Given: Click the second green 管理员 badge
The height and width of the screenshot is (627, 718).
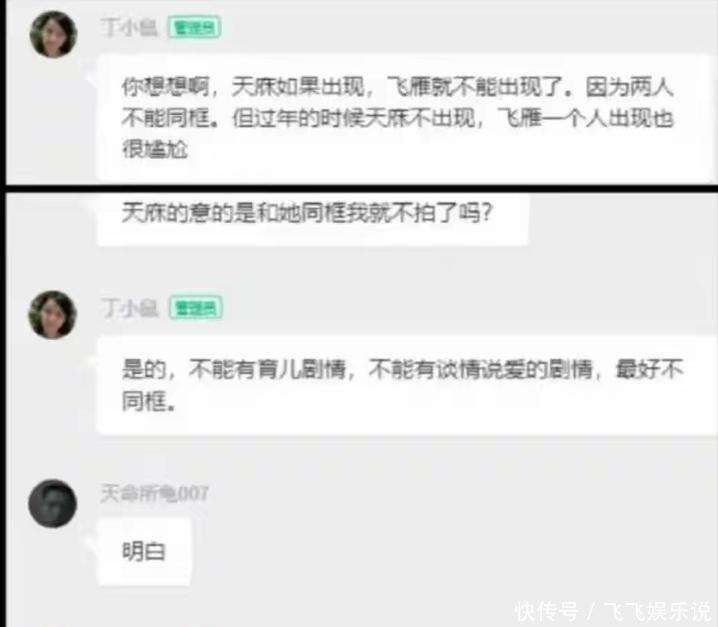Looking at the screenshot, I should click(x=196, y=308).
